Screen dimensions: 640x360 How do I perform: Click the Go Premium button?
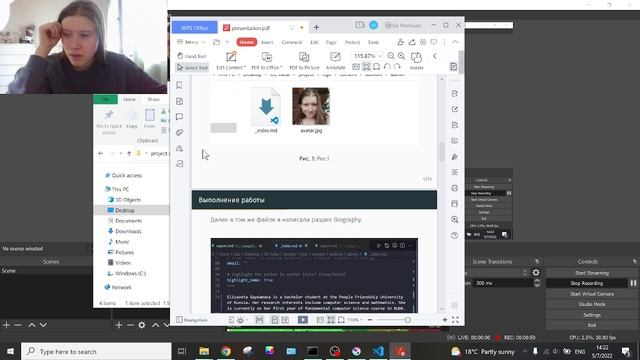click(403, 25)
